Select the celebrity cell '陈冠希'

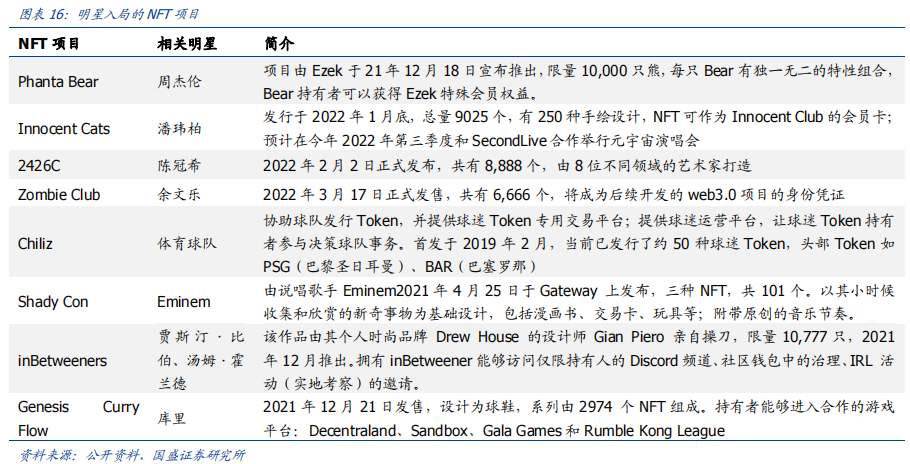(179, 166)
